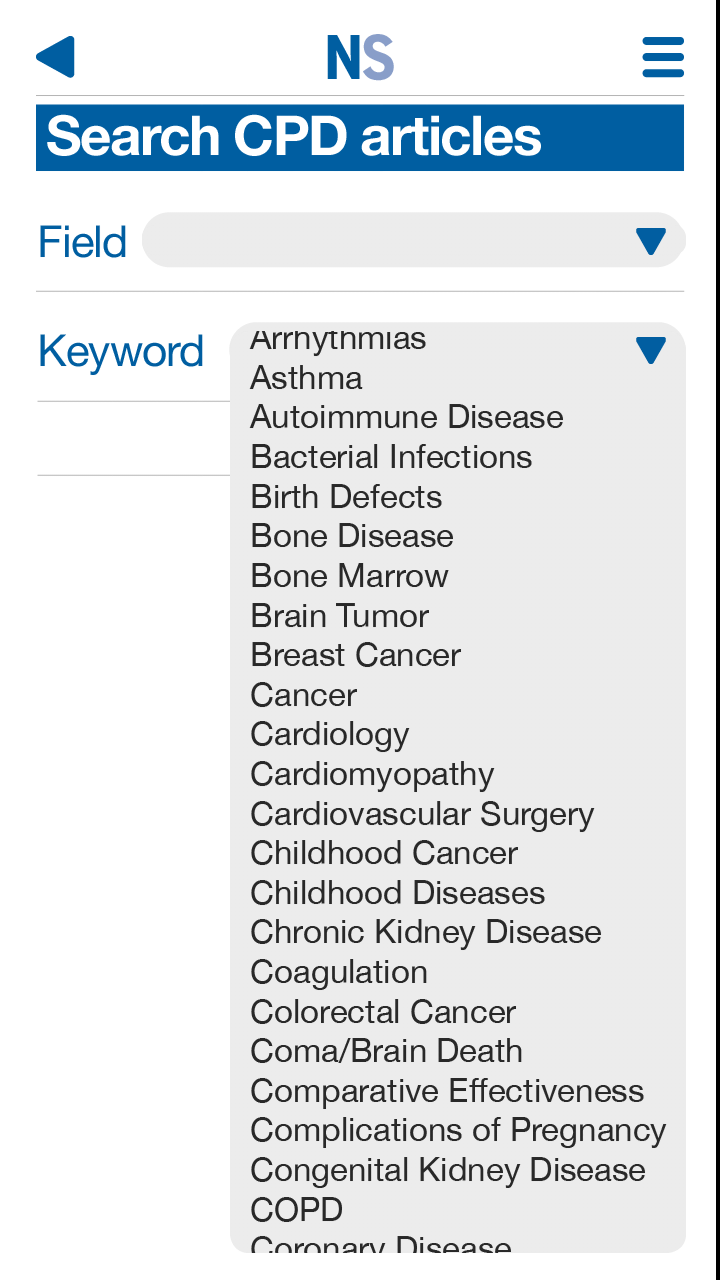Collapse the Keyword dropdown arrow
The image size is (720, 1280).
(x=651, y=350)
